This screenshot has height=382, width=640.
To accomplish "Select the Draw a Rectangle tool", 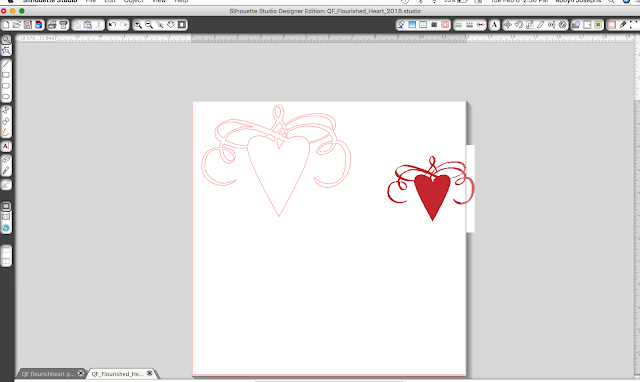I will pyautogui.click(x=6, y=75).
